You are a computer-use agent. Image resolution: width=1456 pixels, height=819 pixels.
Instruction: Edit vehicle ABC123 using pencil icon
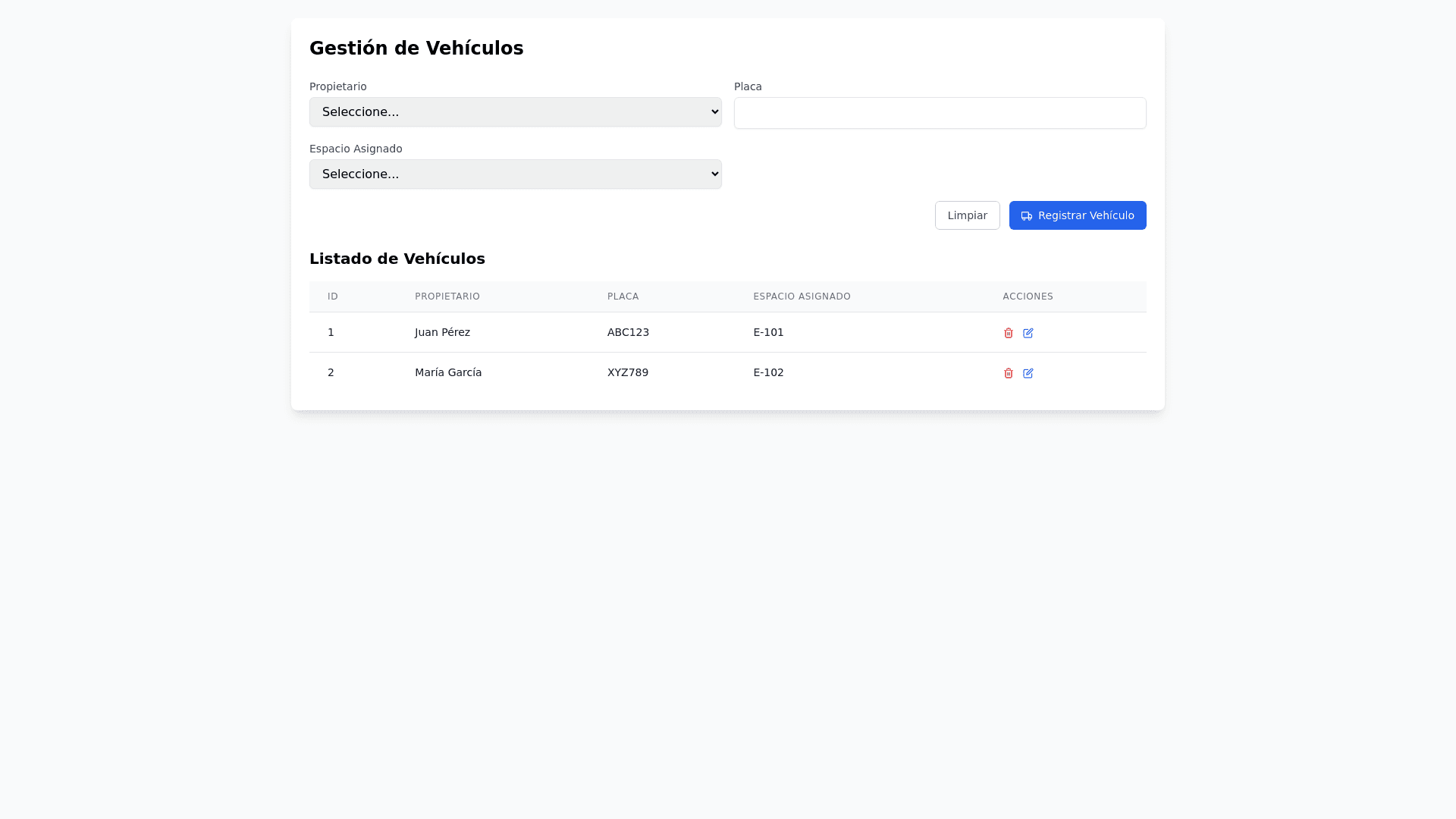[1028, 333]
